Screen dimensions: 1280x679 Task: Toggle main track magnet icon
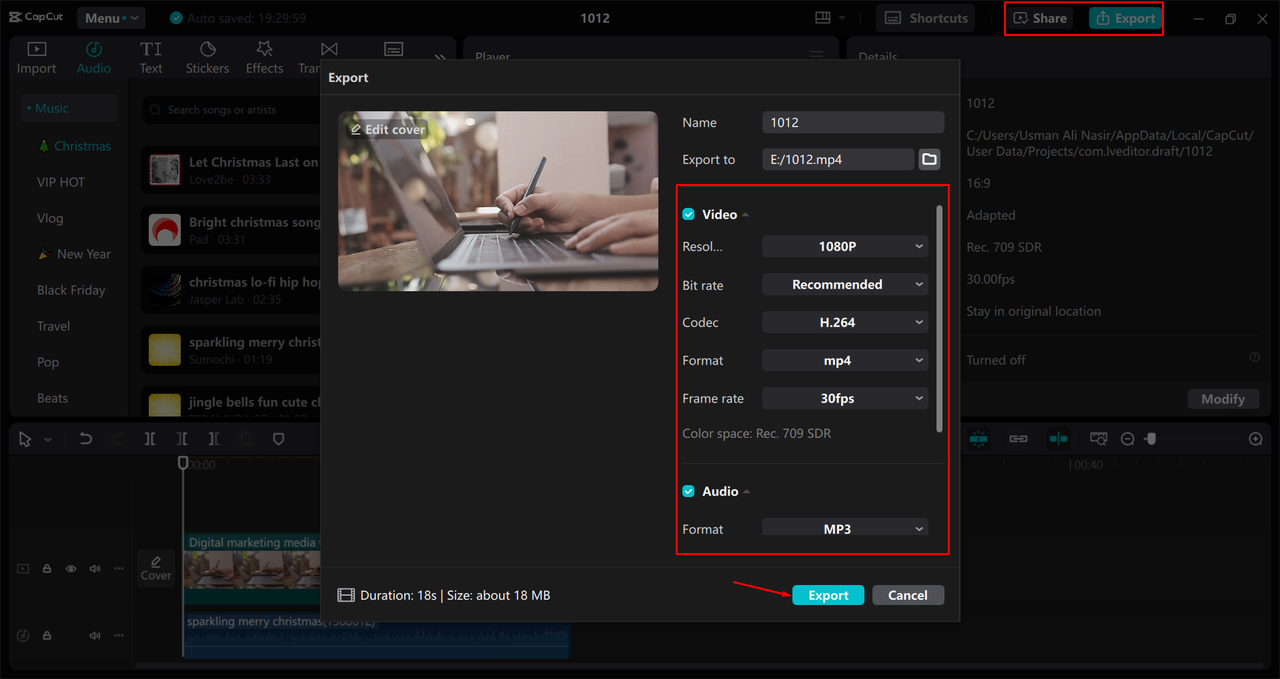(978, 439)
